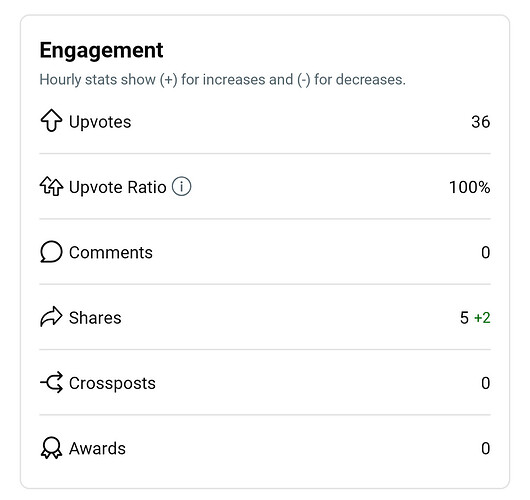Click the shares total count 5
The image size is (530, 500).
click(464, 318)
